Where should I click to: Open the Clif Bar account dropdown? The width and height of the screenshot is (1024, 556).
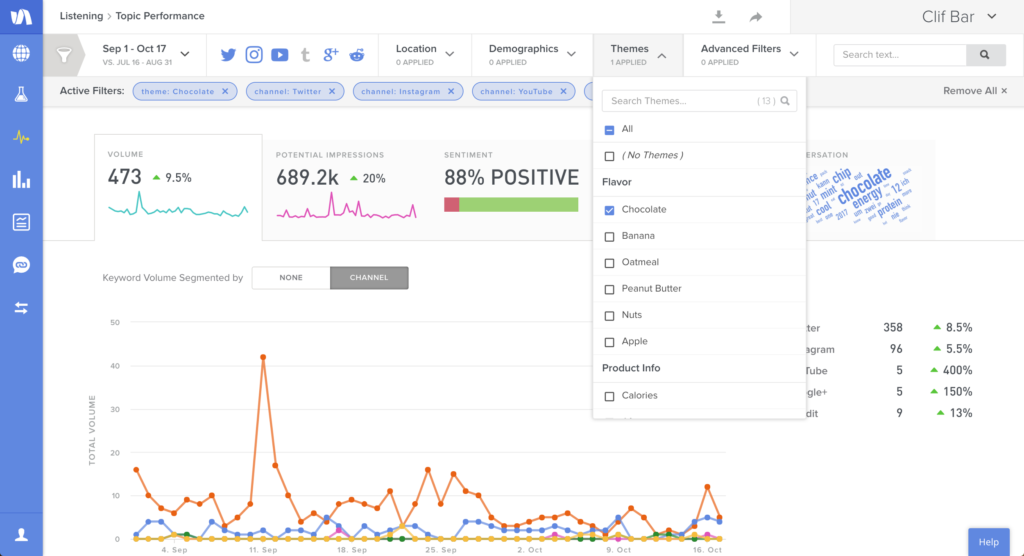pos(959,17)
